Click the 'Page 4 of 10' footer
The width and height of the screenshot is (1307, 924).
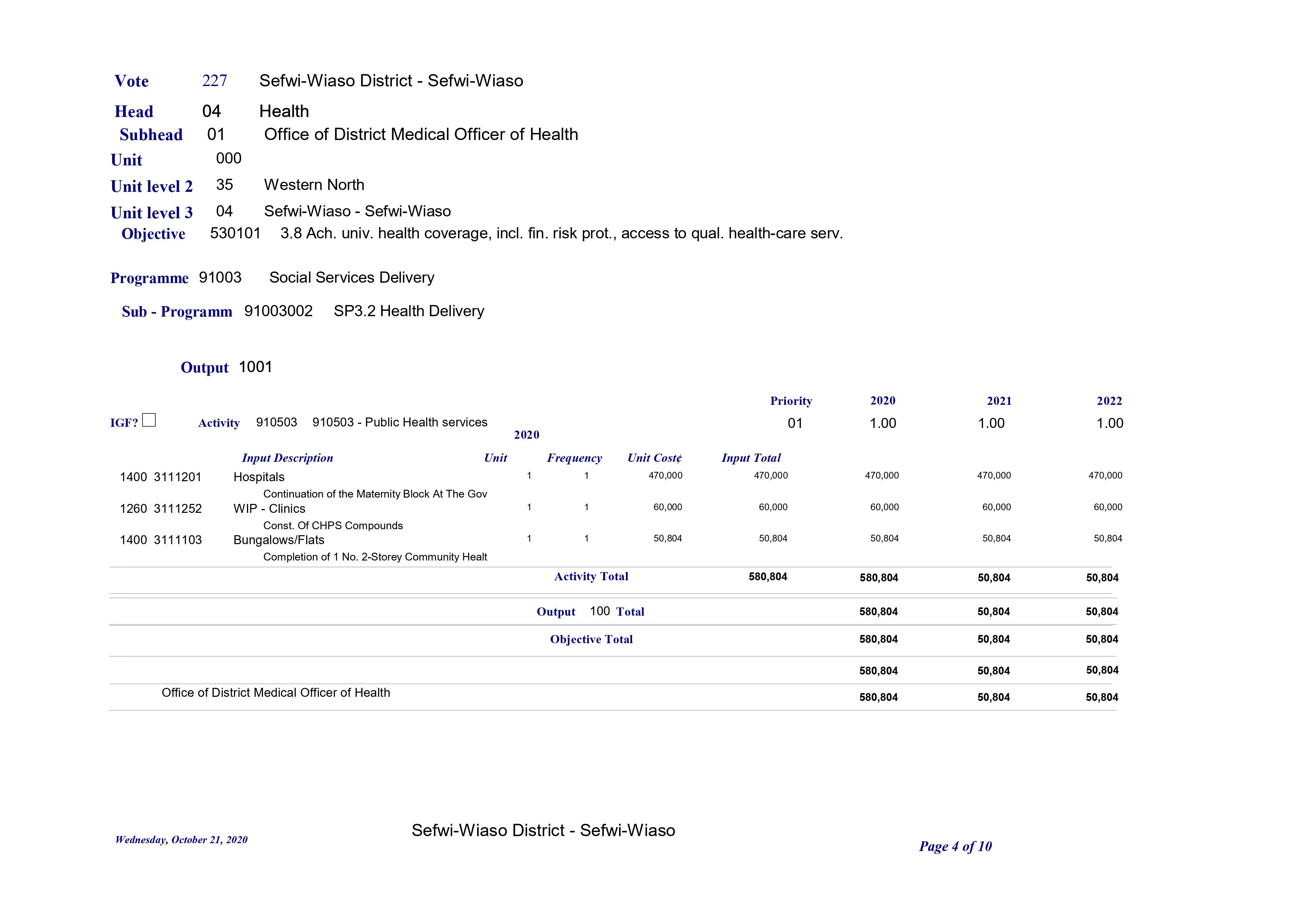[x=955, y=847]
